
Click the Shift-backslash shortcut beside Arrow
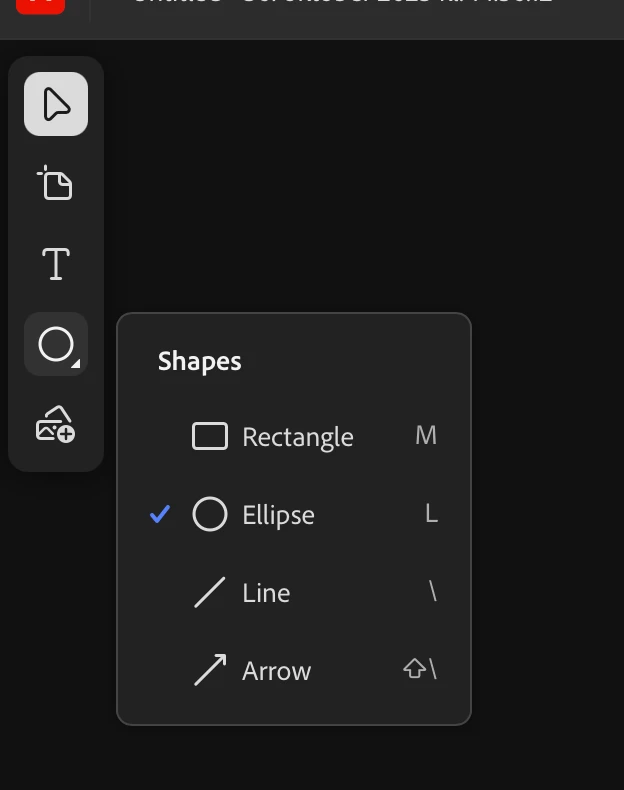coord(420,669)
